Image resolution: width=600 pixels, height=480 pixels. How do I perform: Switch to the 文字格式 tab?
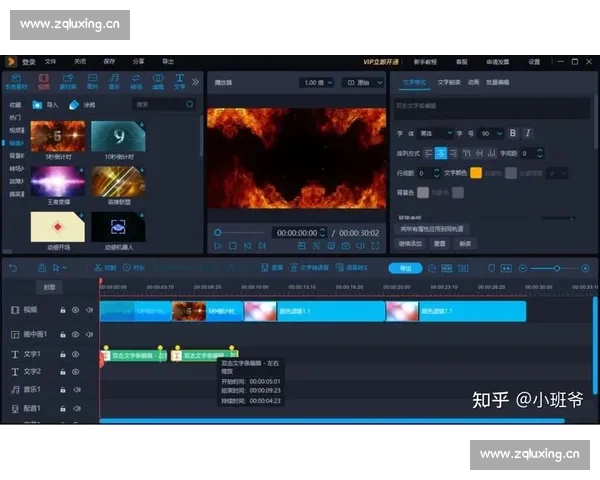click(x=414, y=82)
